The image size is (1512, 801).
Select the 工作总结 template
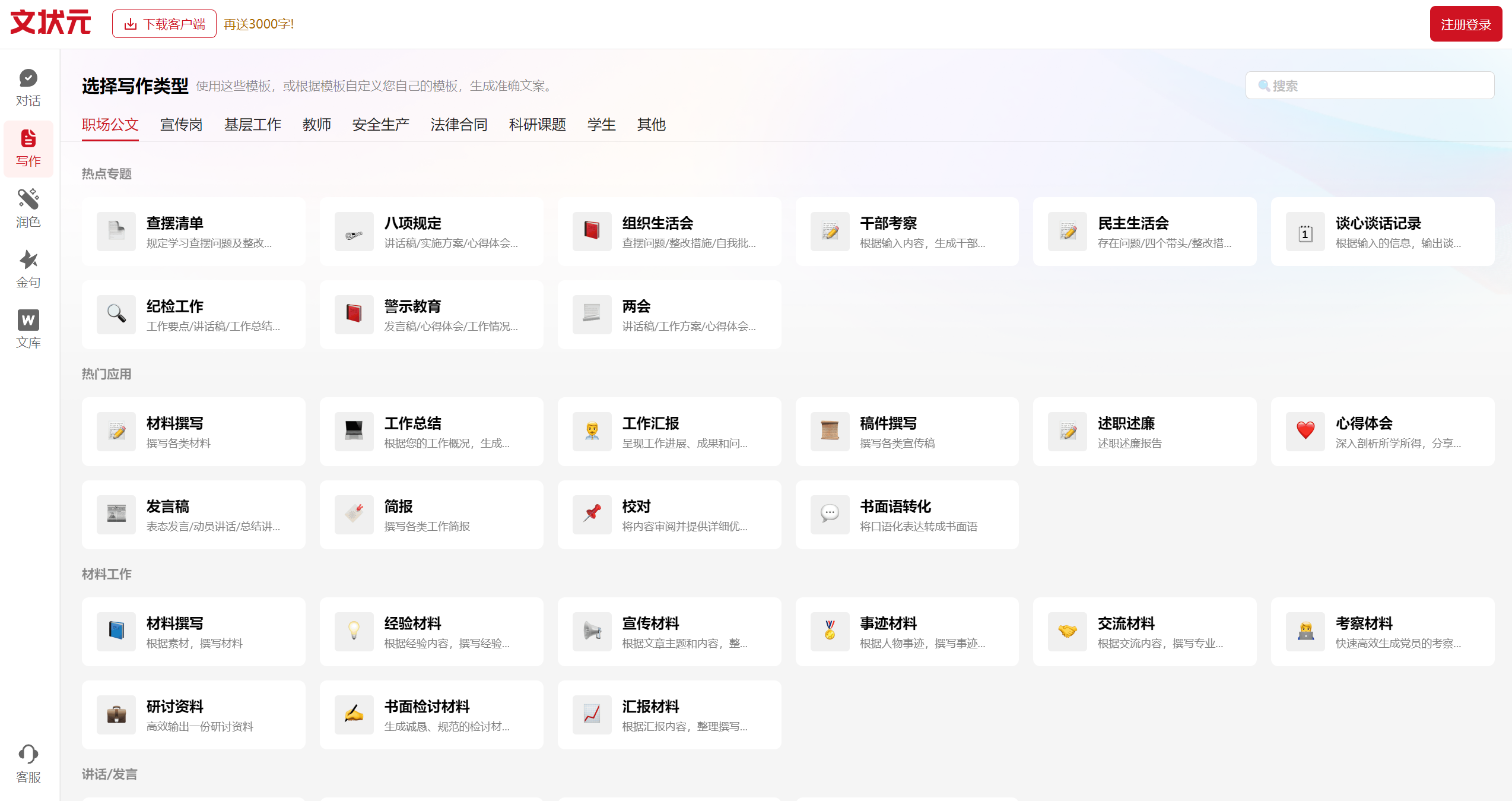pos(431,432)
